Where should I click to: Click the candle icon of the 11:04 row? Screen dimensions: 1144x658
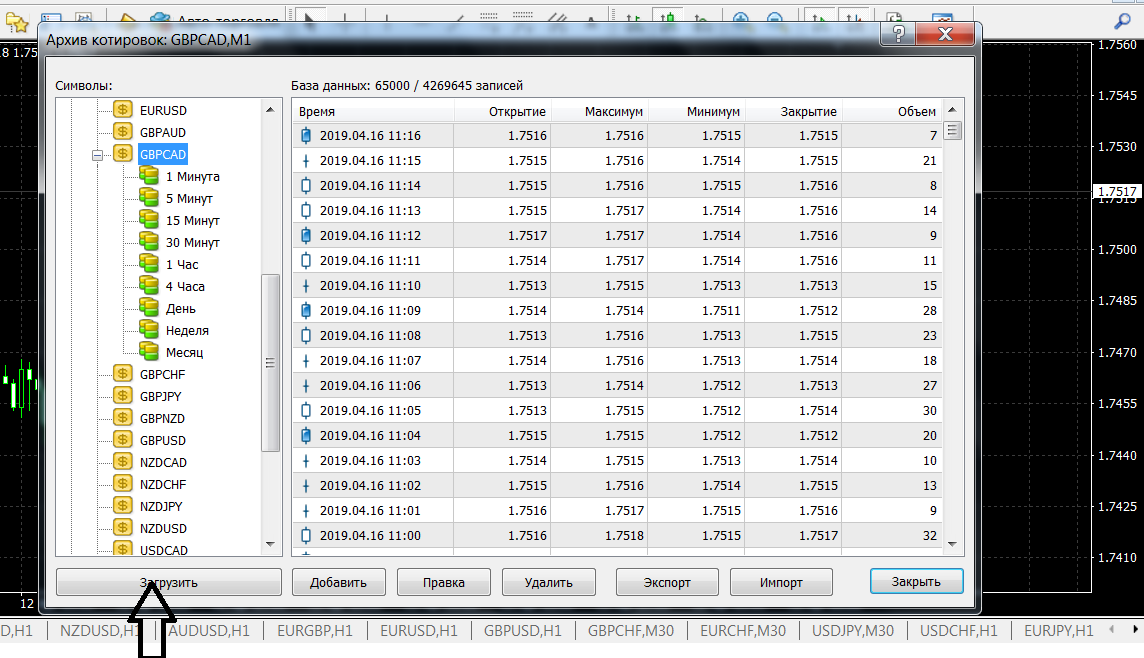click(x=306, y=436)
